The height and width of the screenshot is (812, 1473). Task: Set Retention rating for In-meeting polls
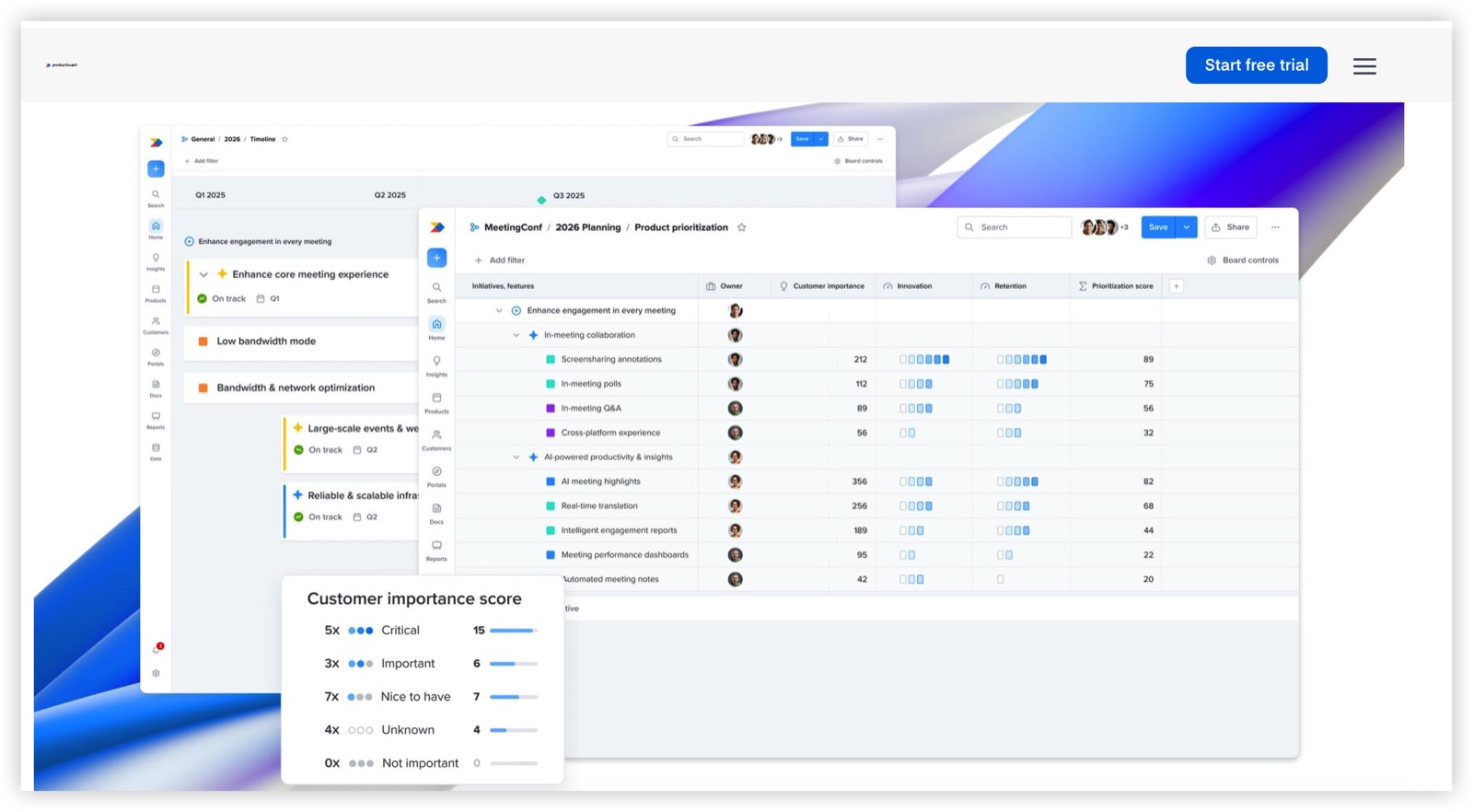1017,384
